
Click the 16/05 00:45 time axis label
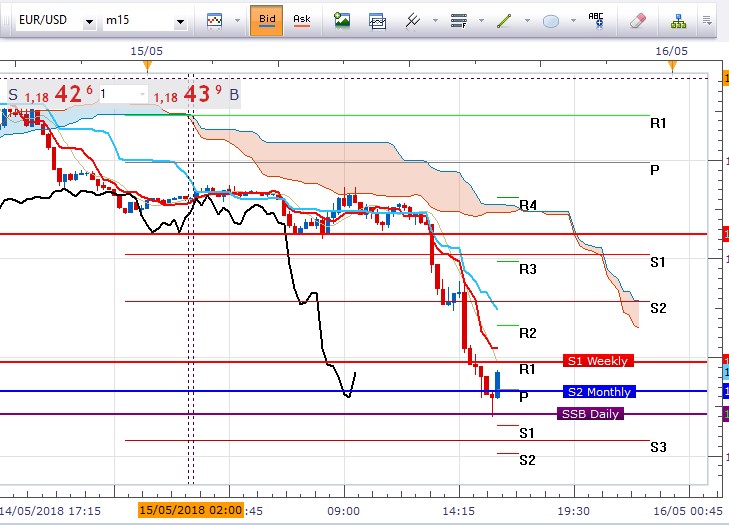pyautogui.click(x=688, y=511)
